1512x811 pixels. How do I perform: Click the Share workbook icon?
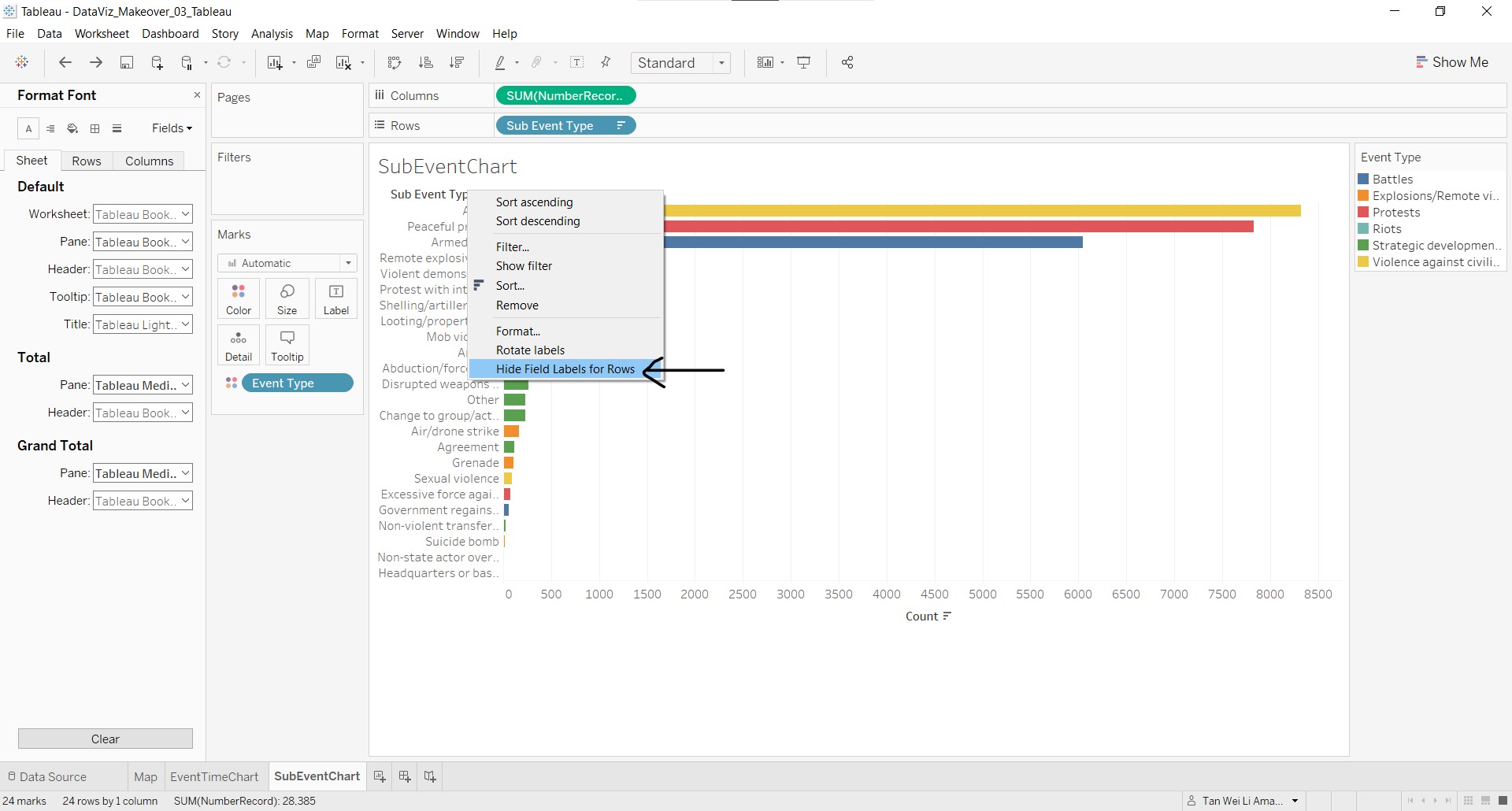click(847, 63)
